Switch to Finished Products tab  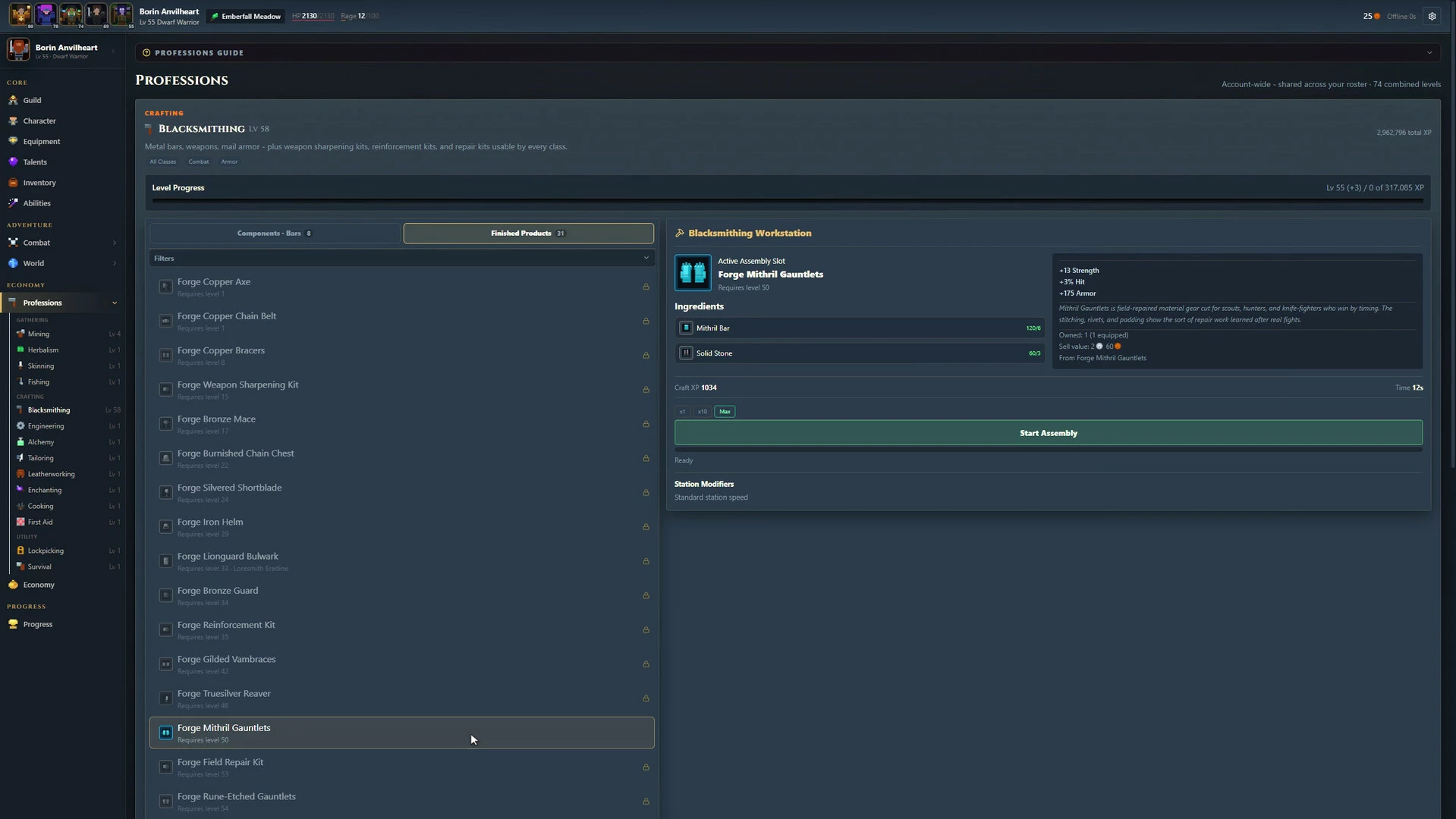coord(528,234)
